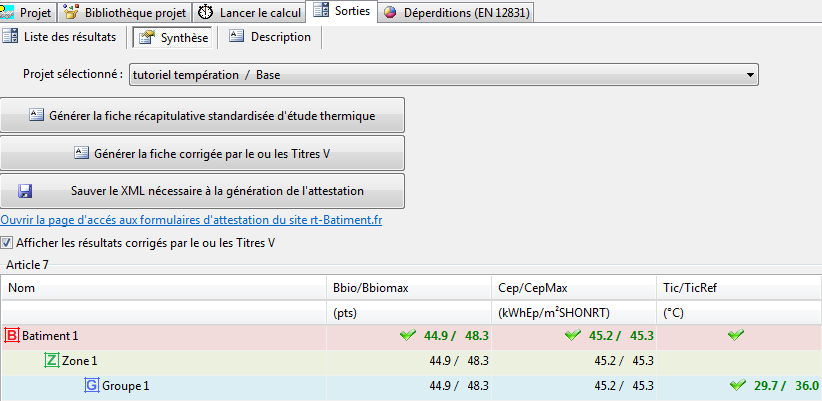Click the Sorties tab results icon

tap(321, 10)
